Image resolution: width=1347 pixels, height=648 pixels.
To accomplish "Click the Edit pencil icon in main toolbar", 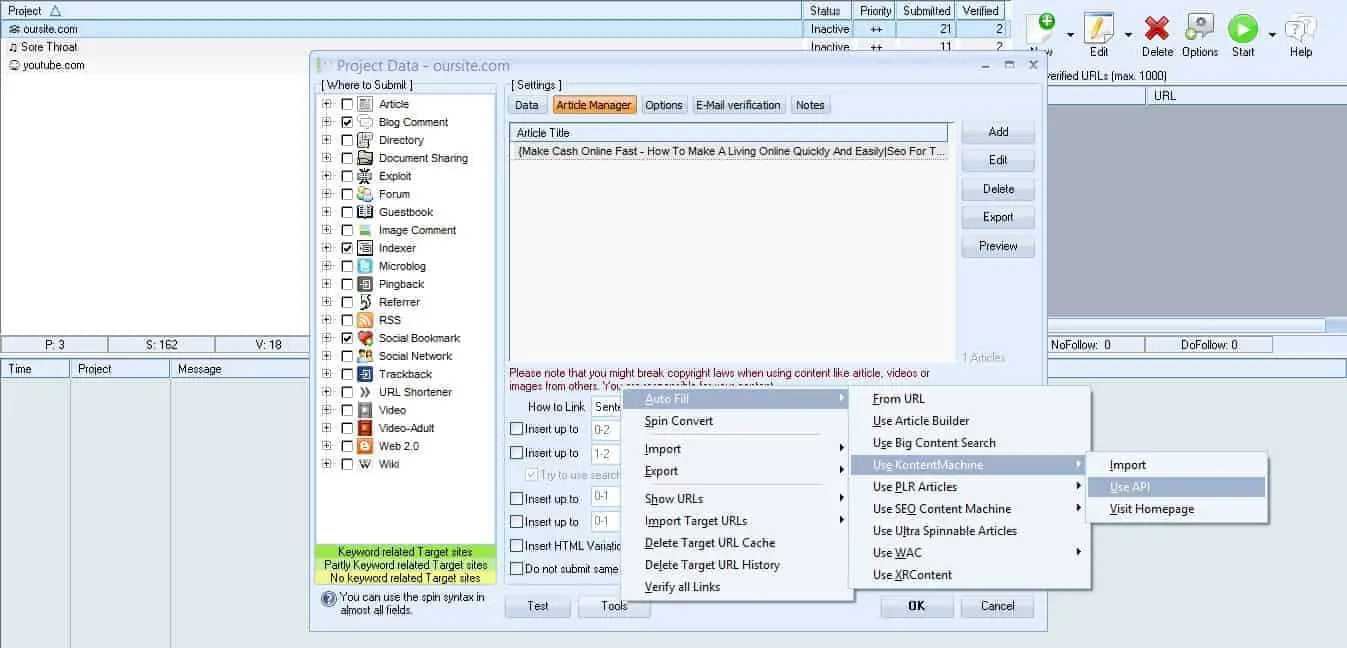I will (1099, 27).
